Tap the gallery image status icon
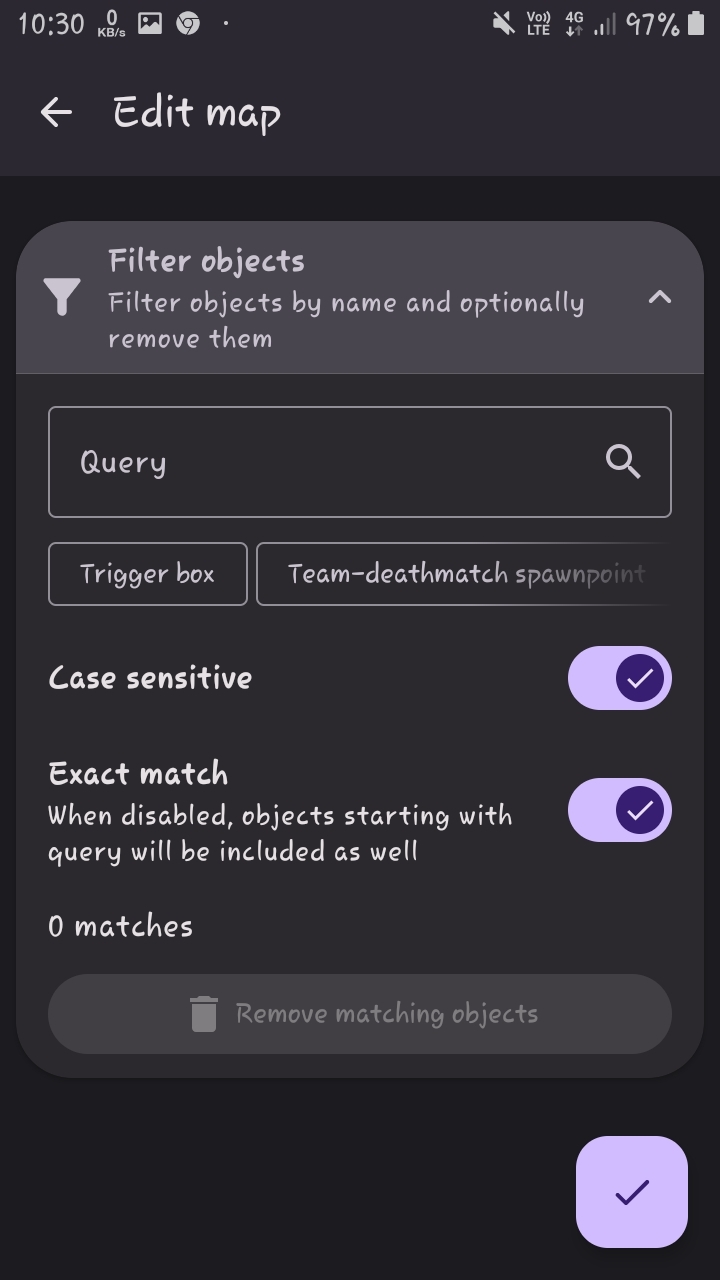720x1280 pixels. (x=150, y=23)
